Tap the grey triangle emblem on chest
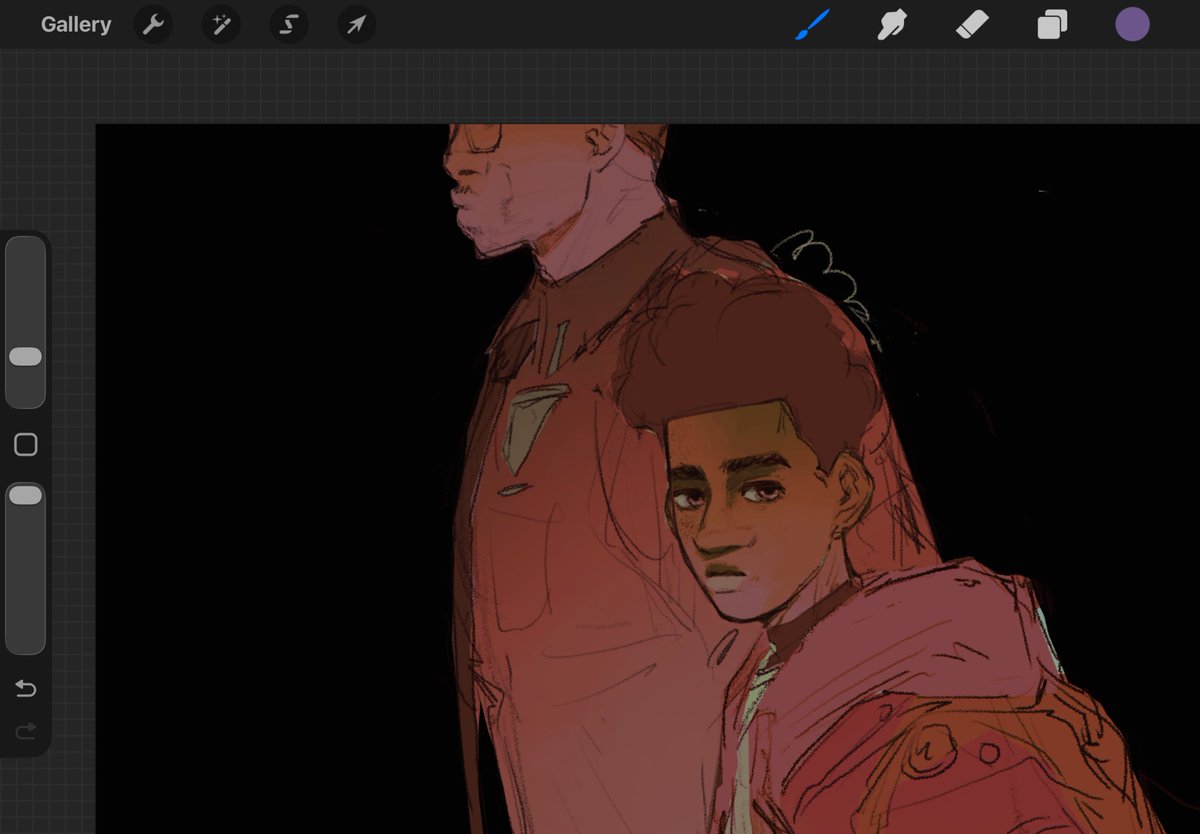1200x834 pixels. click(x=534, y=428)
